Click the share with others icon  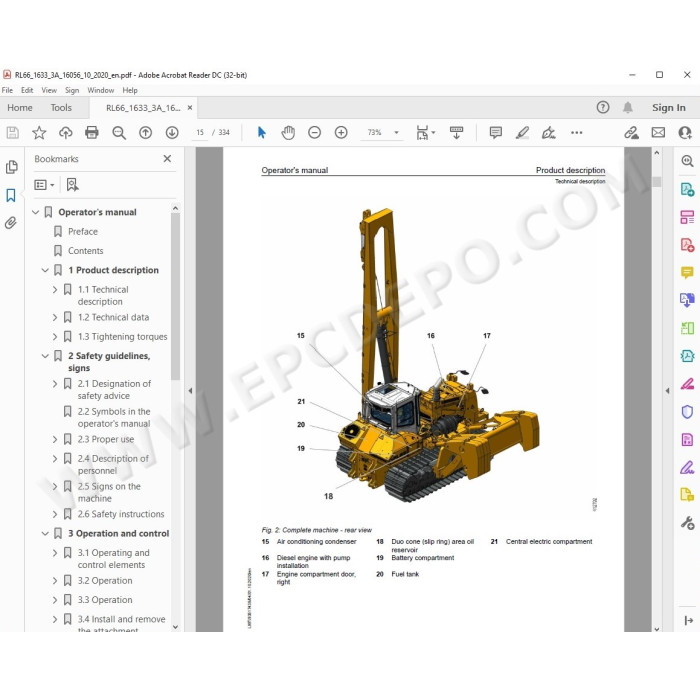[685, 133]
